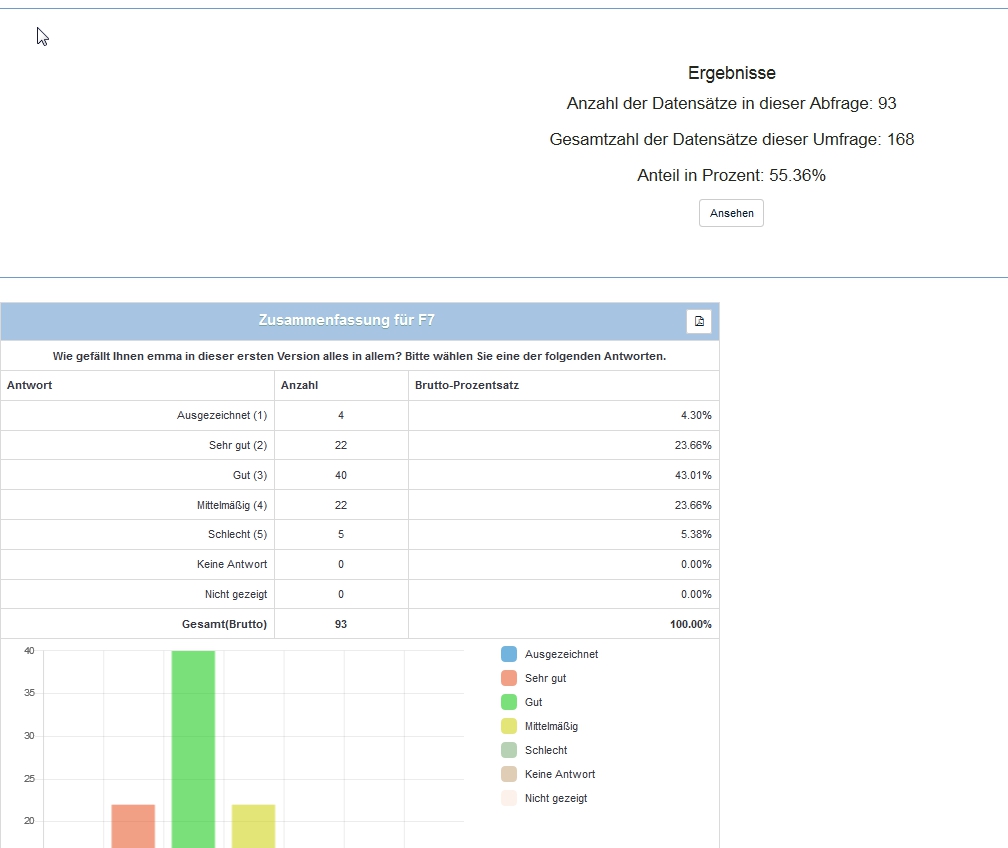The width and height of the screenshot is (1008, 848).
Task: Click the Anzahl column header
Action: point(299,385)
